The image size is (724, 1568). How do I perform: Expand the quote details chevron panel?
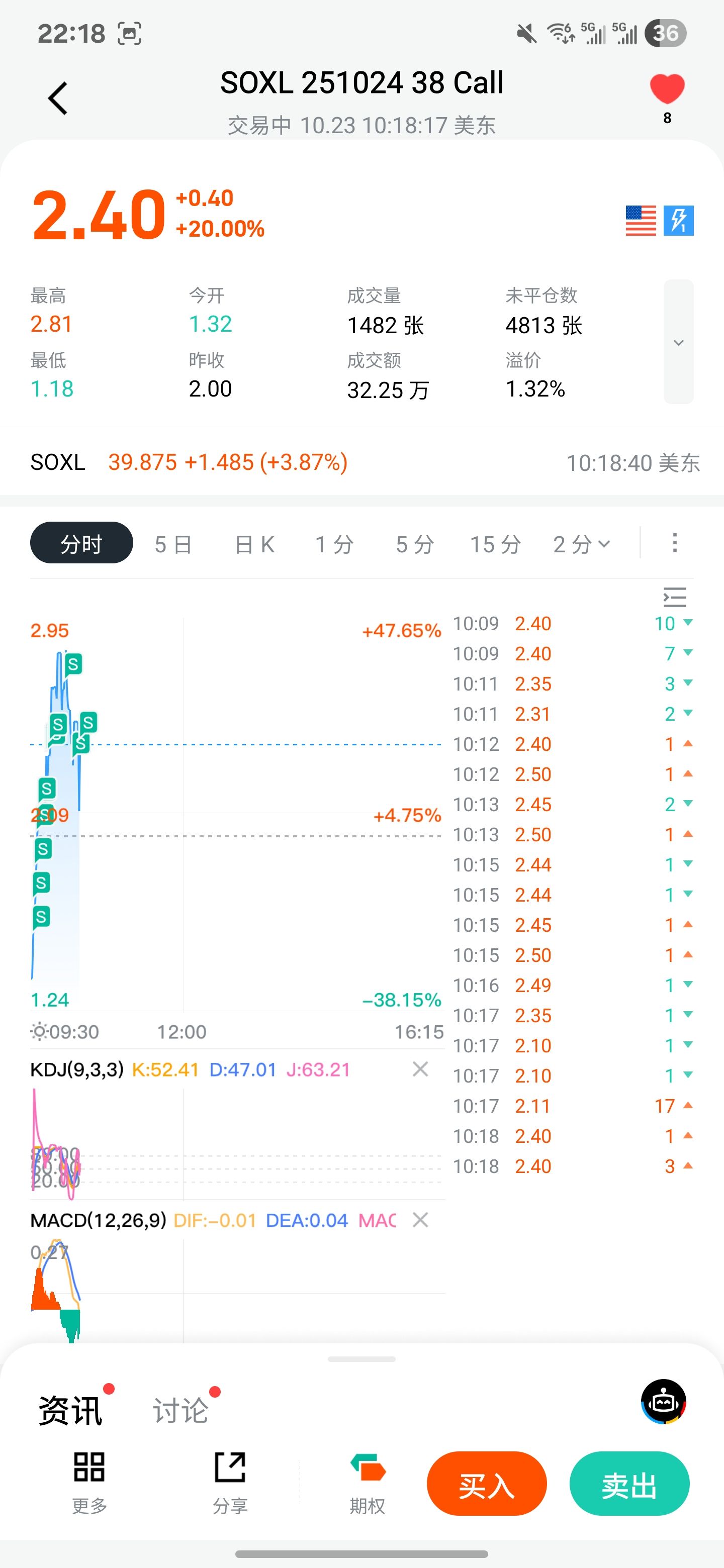tap(678, 342)
